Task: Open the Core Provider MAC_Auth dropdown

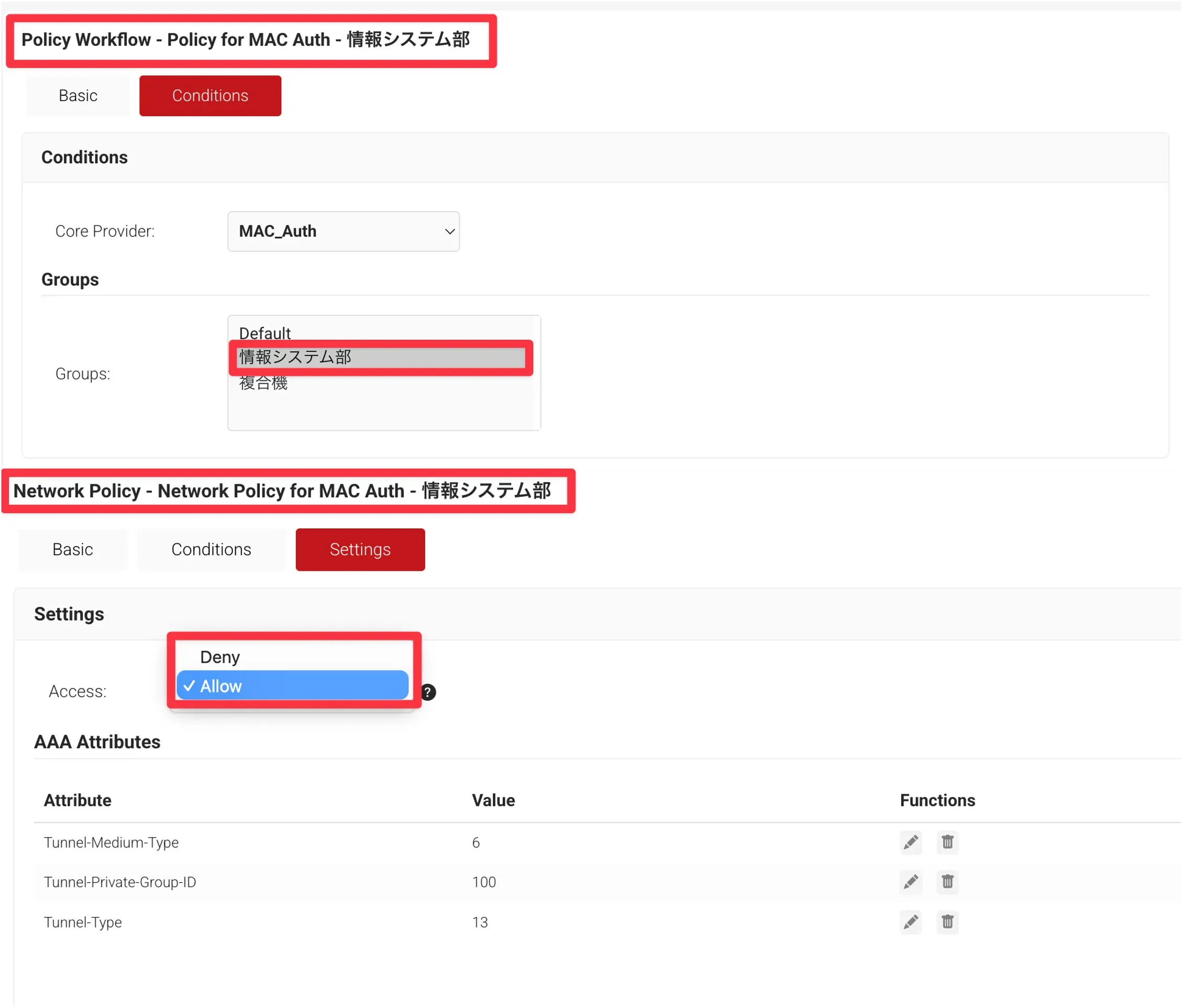Action: [x=343, y=231]
